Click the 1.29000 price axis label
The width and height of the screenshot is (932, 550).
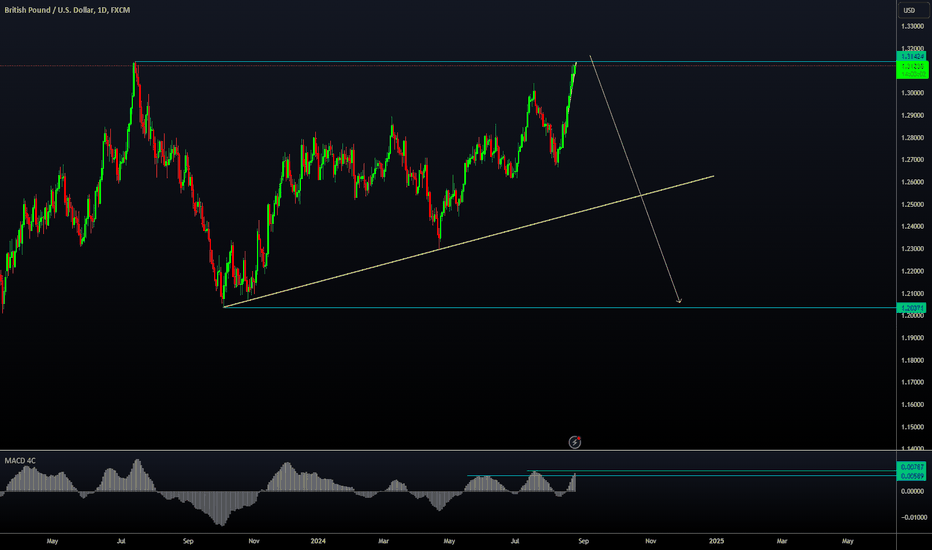pos(912,115)
